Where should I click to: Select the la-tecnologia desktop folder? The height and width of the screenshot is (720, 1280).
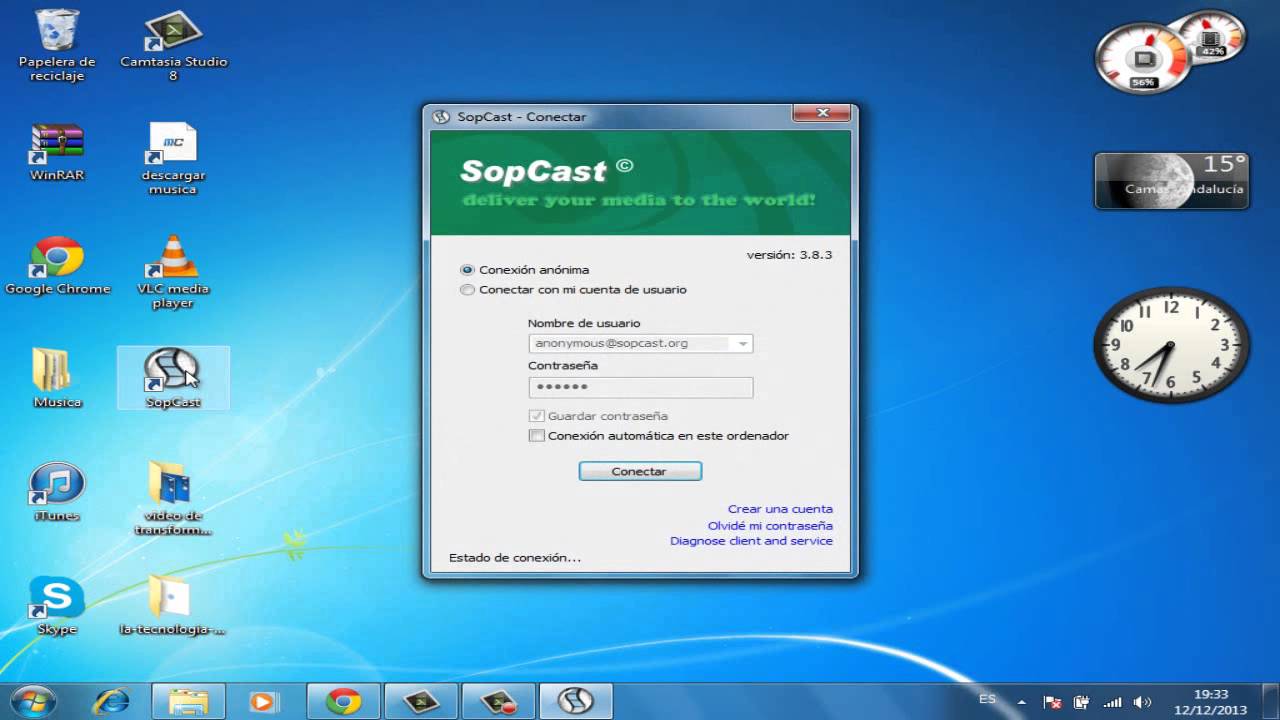pyautogui.click(x=173, y=606)
